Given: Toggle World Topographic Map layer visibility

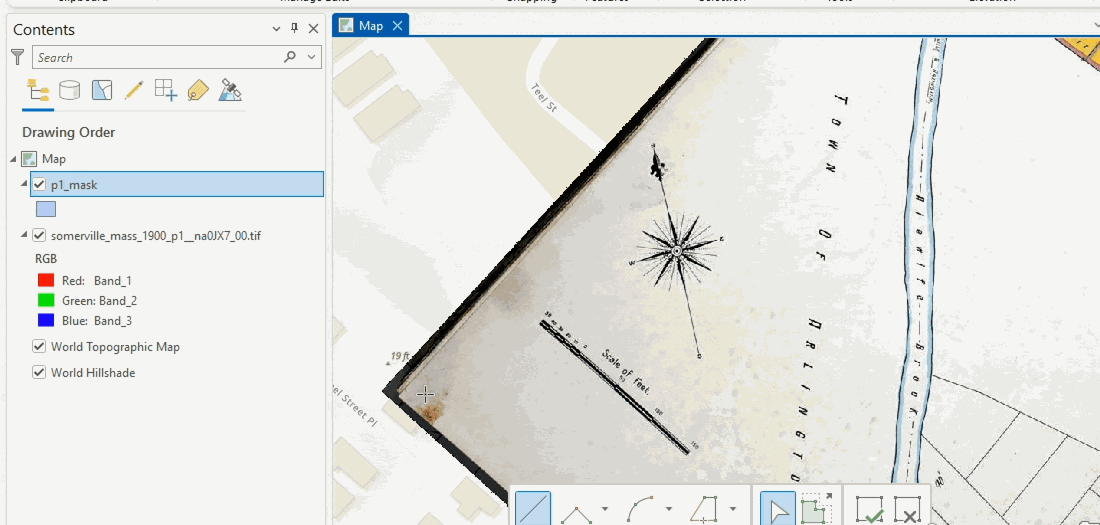Looking at the screenshot, I should click(x=39, y=347).
